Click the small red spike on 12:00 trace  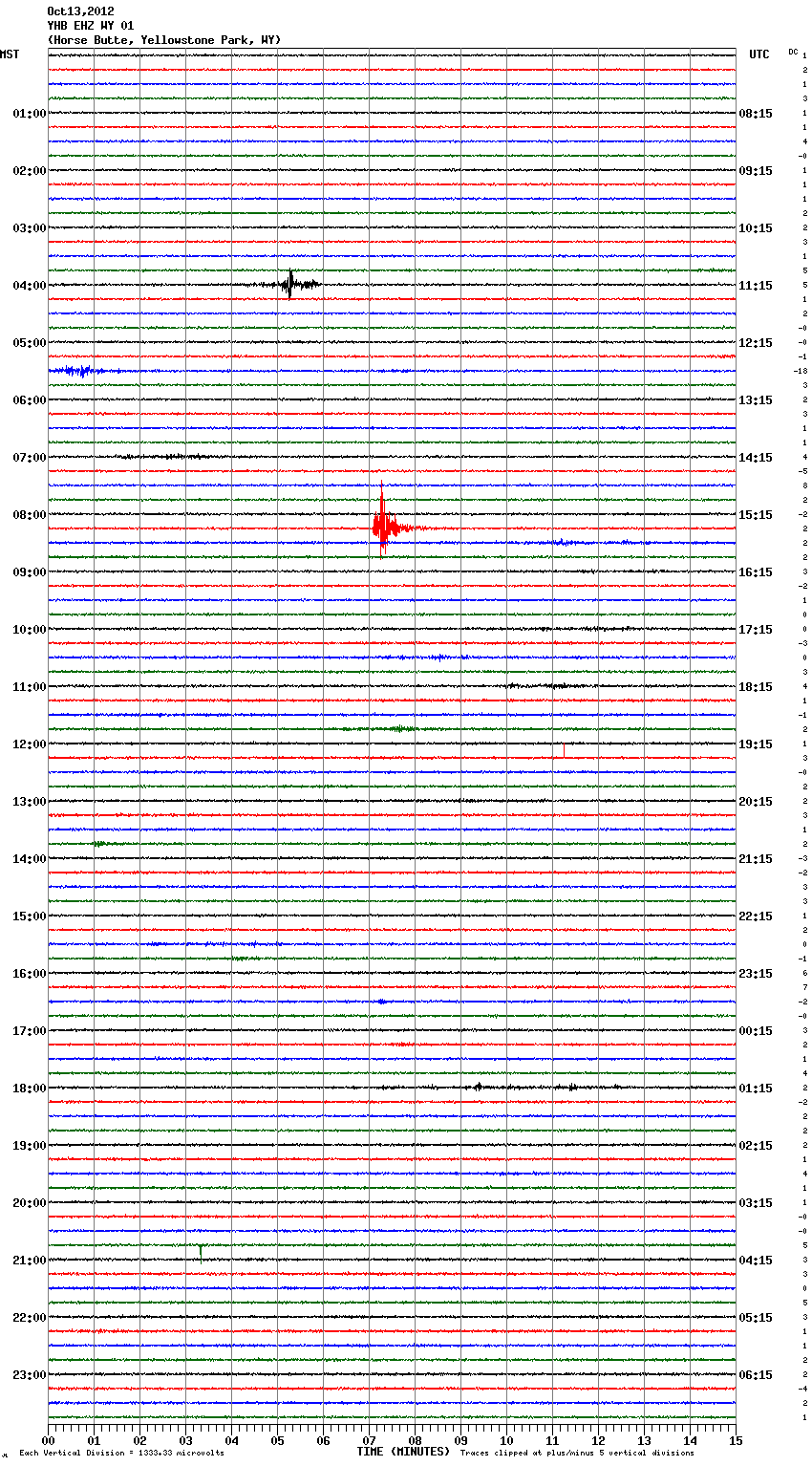(564, 750)
